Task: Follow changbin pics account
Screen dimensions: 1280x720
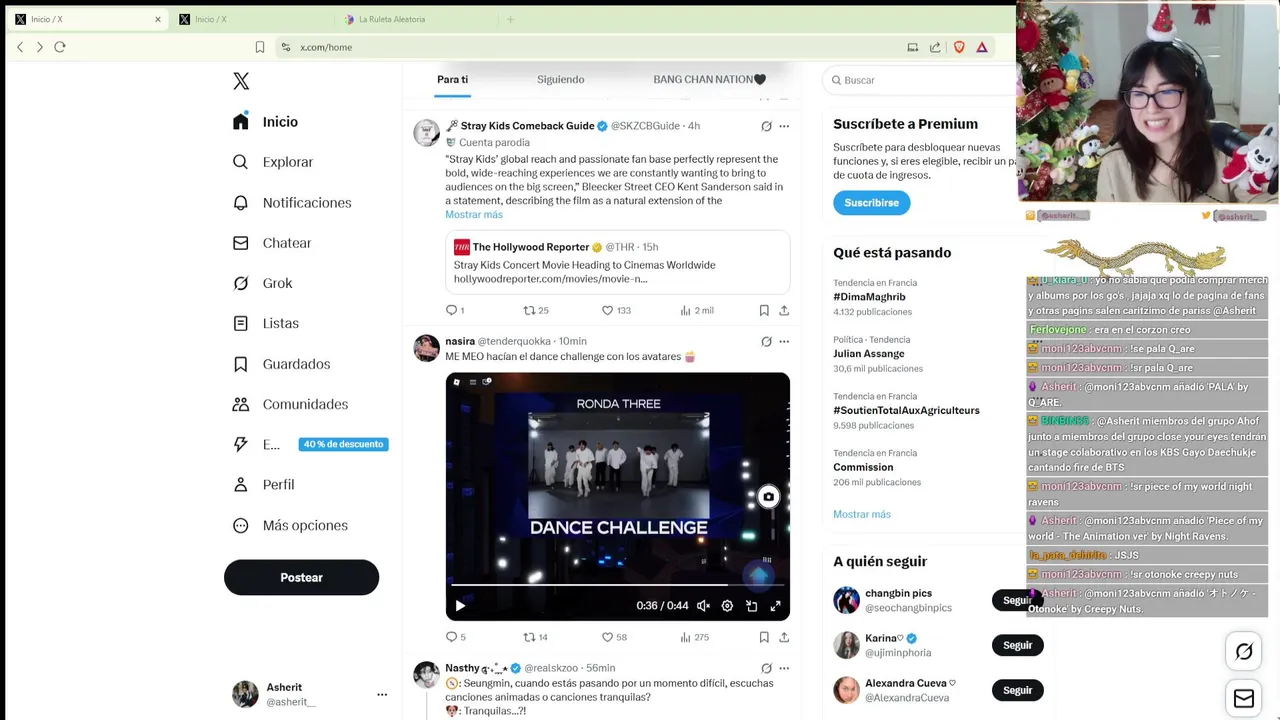Action: (x=1017, y=600)
